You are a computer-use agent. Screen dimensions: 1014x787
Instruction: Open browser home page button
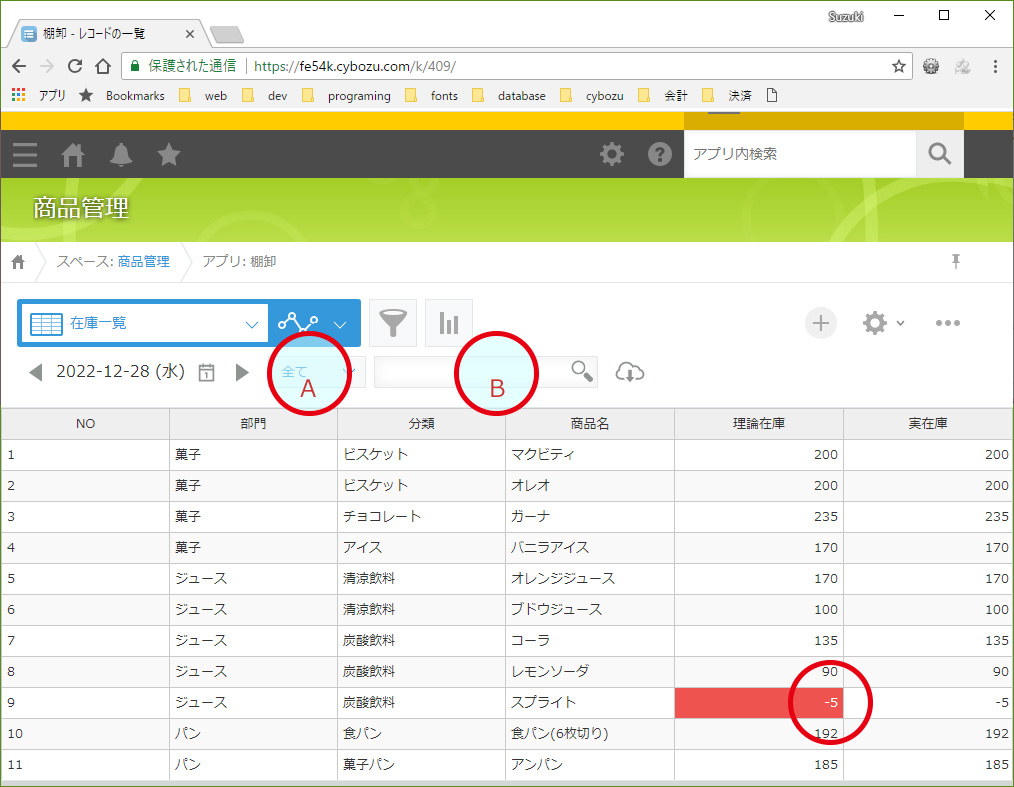point(103,66)
